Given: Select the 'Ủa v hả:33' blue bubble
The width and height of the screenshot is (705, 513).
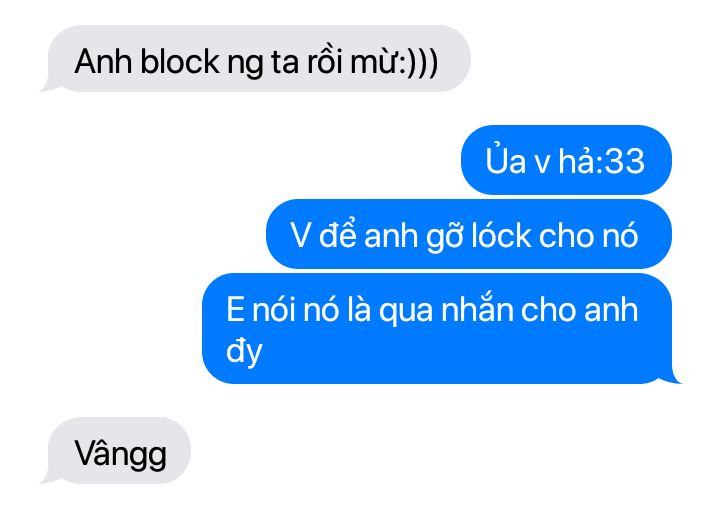Looking at the screenshot, I should click(x=566, y=160).
